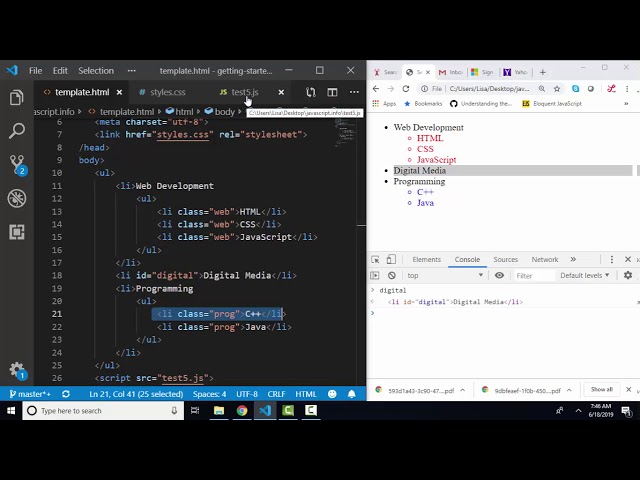Image resolution: width=640 pixels, height=480 pixels.
Task: Reload the Chrome page
Action: [406, 89]
